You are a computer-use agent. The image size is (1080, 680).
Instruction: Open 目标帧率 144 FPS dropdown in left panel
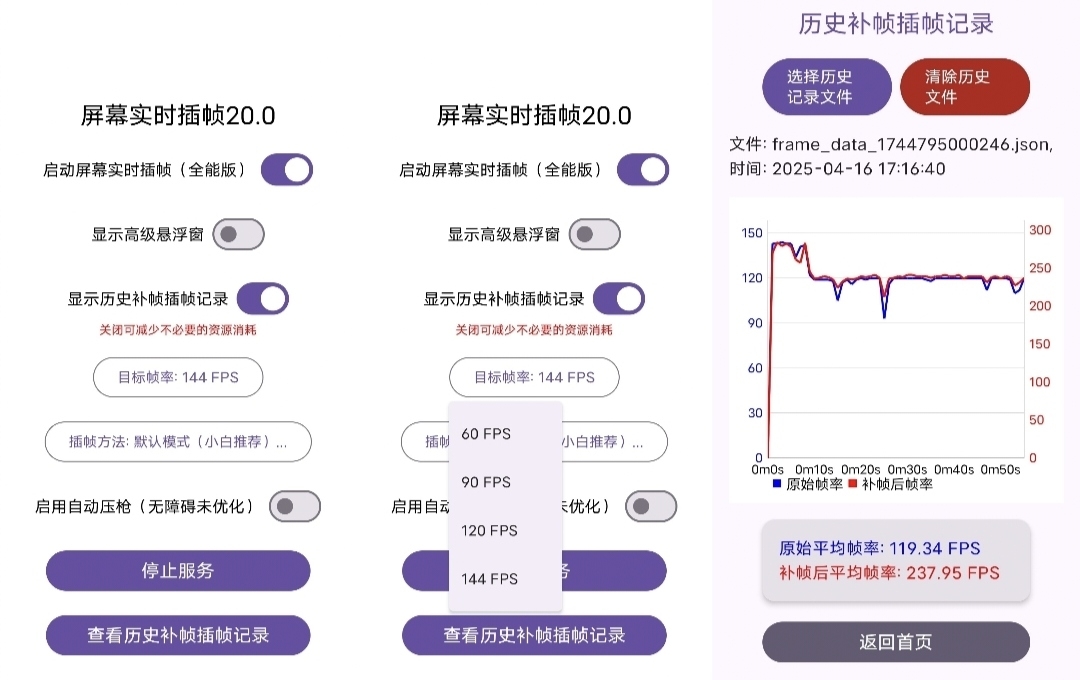(178, 377)
